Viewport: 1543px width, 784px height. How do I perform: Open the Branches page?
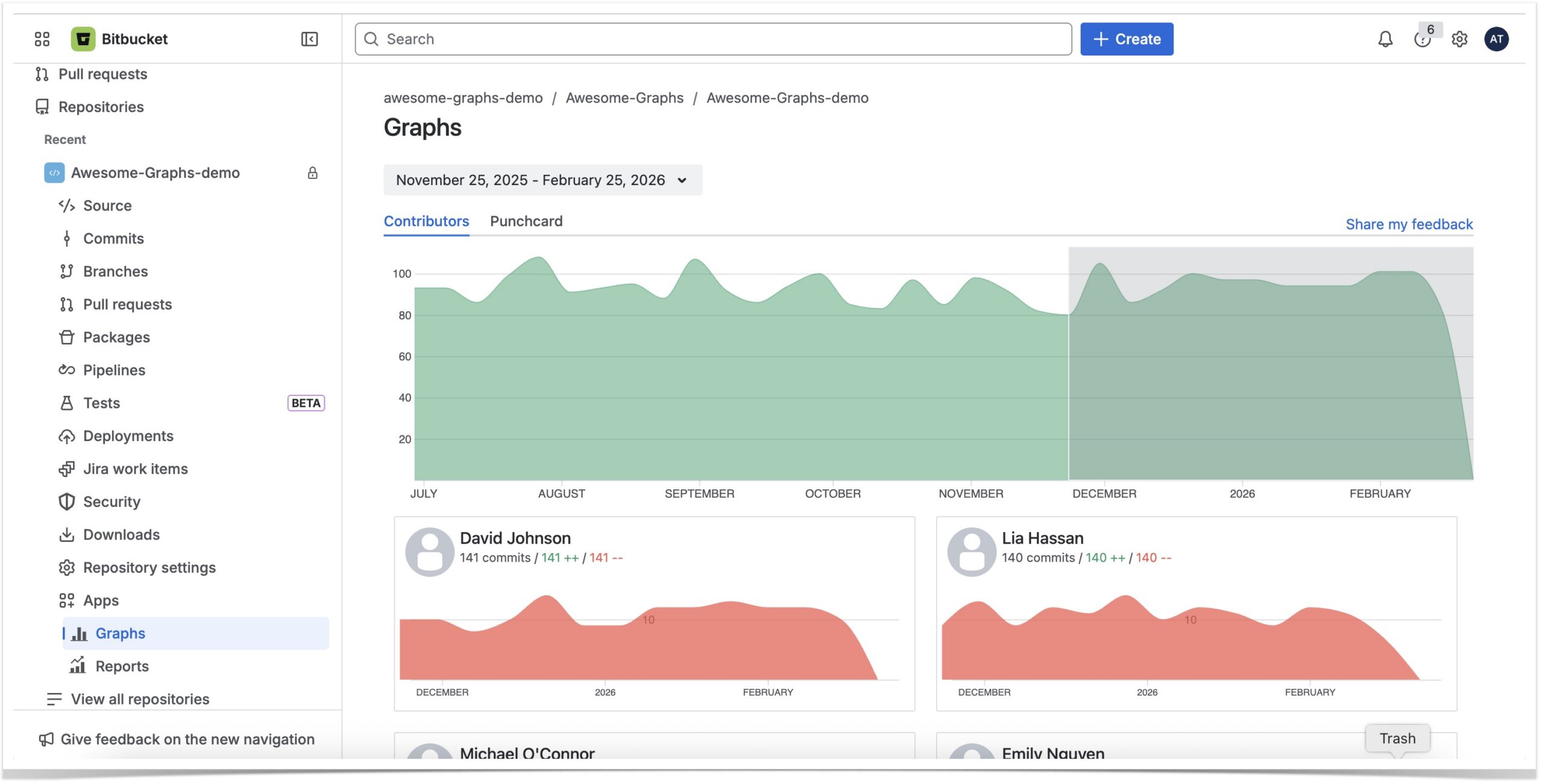pyautogui.click(x=116, y=271)
